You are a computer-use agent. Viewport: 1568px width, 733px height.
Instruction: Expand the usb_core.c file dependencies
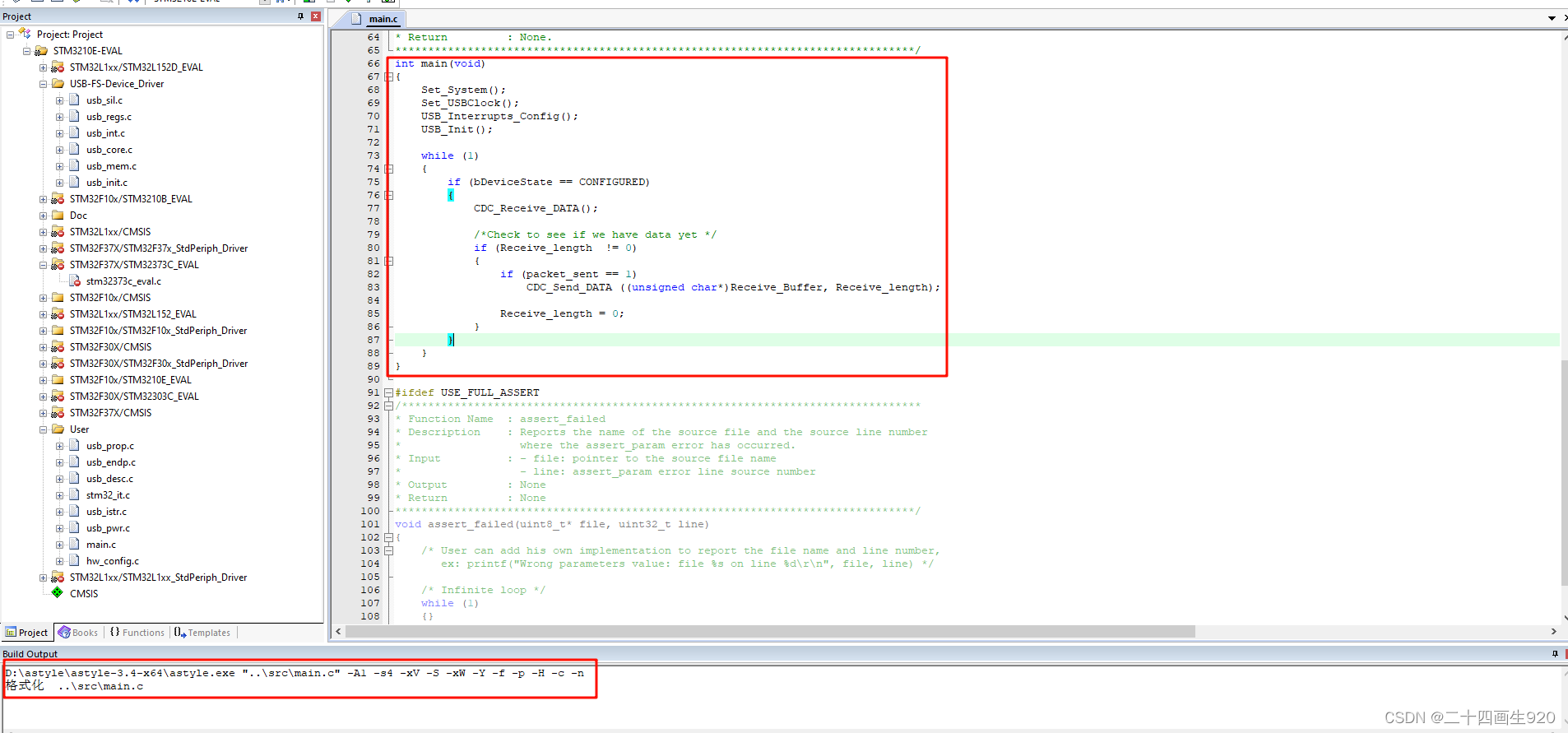pos(59,150)
